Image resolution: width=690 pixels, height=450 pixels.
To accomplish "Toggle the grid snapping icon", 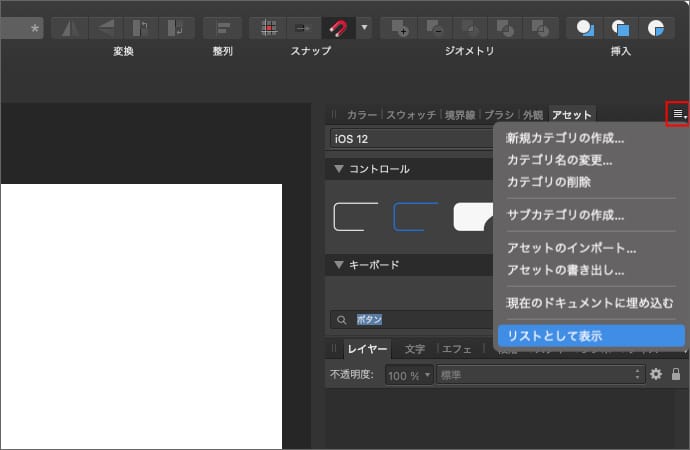I will click(x=268, y=27).
